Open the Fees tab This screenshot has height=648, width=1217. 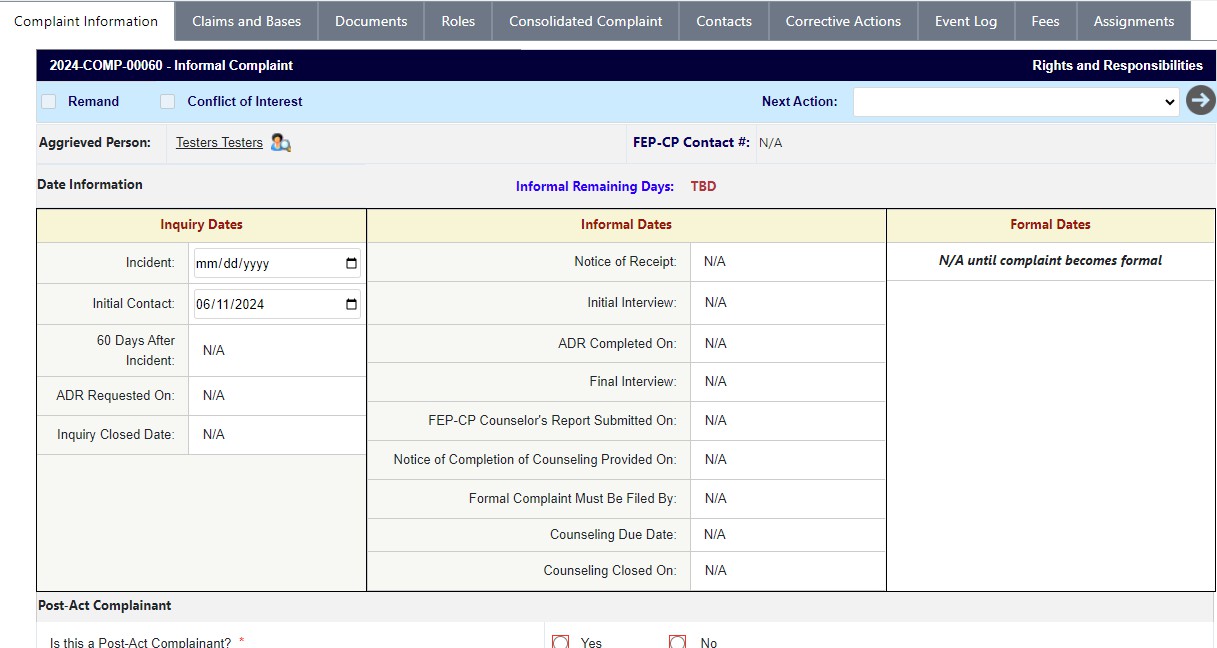(1045, 21)
